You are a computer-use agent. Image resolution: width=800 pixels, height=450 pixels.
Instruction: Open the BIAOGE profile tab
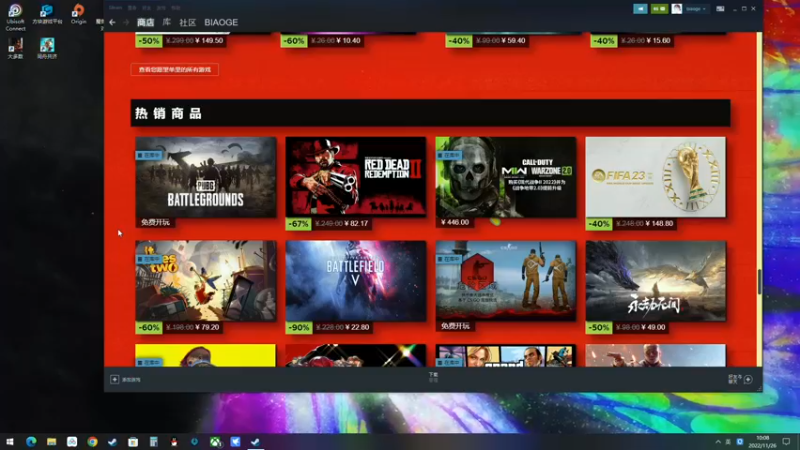(x=221, y=22)
